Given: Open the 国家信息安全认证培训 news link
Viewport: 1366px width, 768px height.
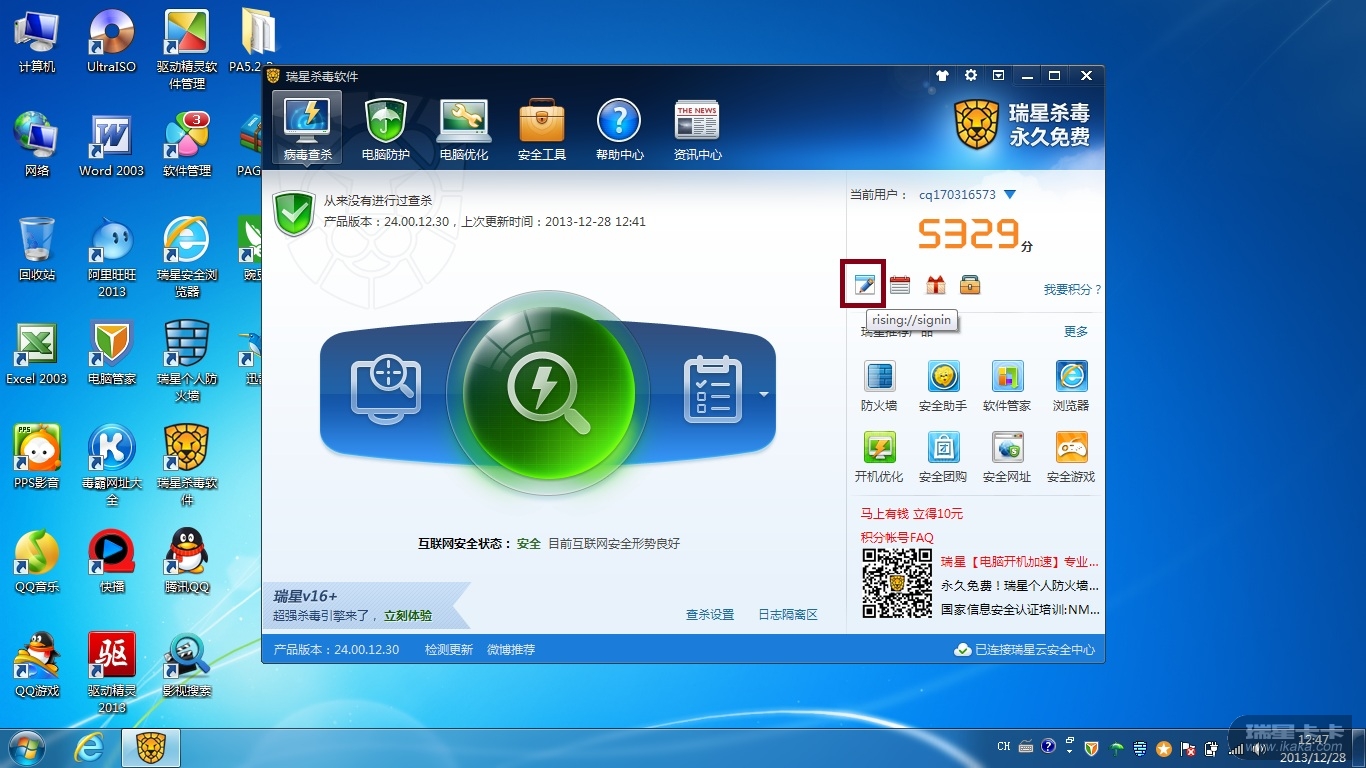Looking at the screenshot, I should coord(1020,609).
